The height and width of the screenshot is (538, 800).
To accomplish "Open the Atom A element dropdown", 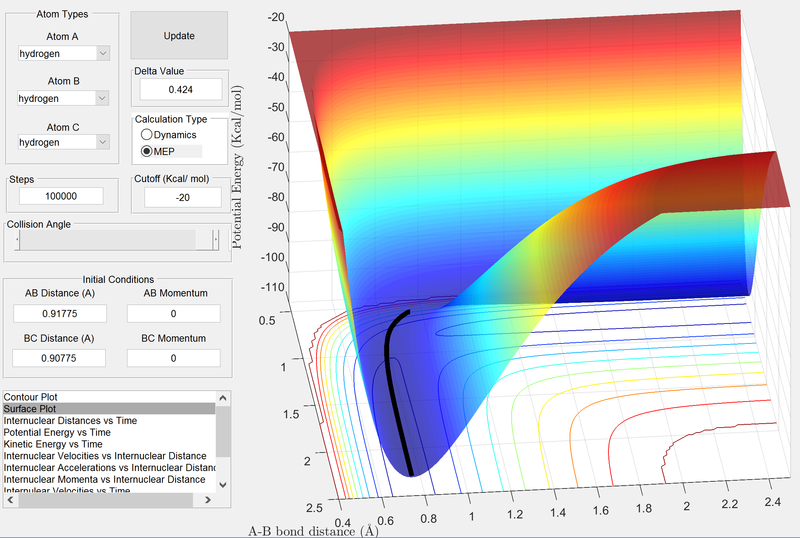I will coord(64,54).
